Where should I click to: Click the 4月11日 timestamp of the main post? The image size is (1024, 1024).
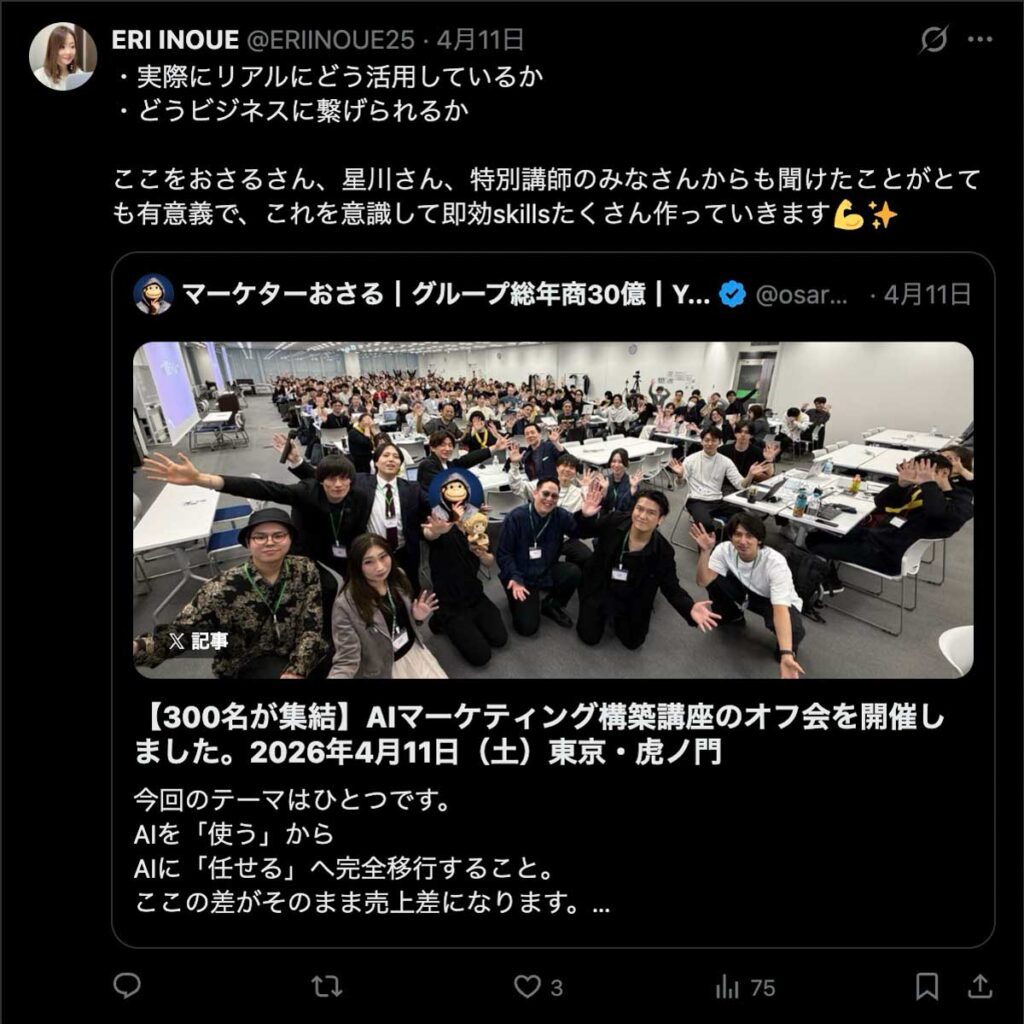point(480,40)
